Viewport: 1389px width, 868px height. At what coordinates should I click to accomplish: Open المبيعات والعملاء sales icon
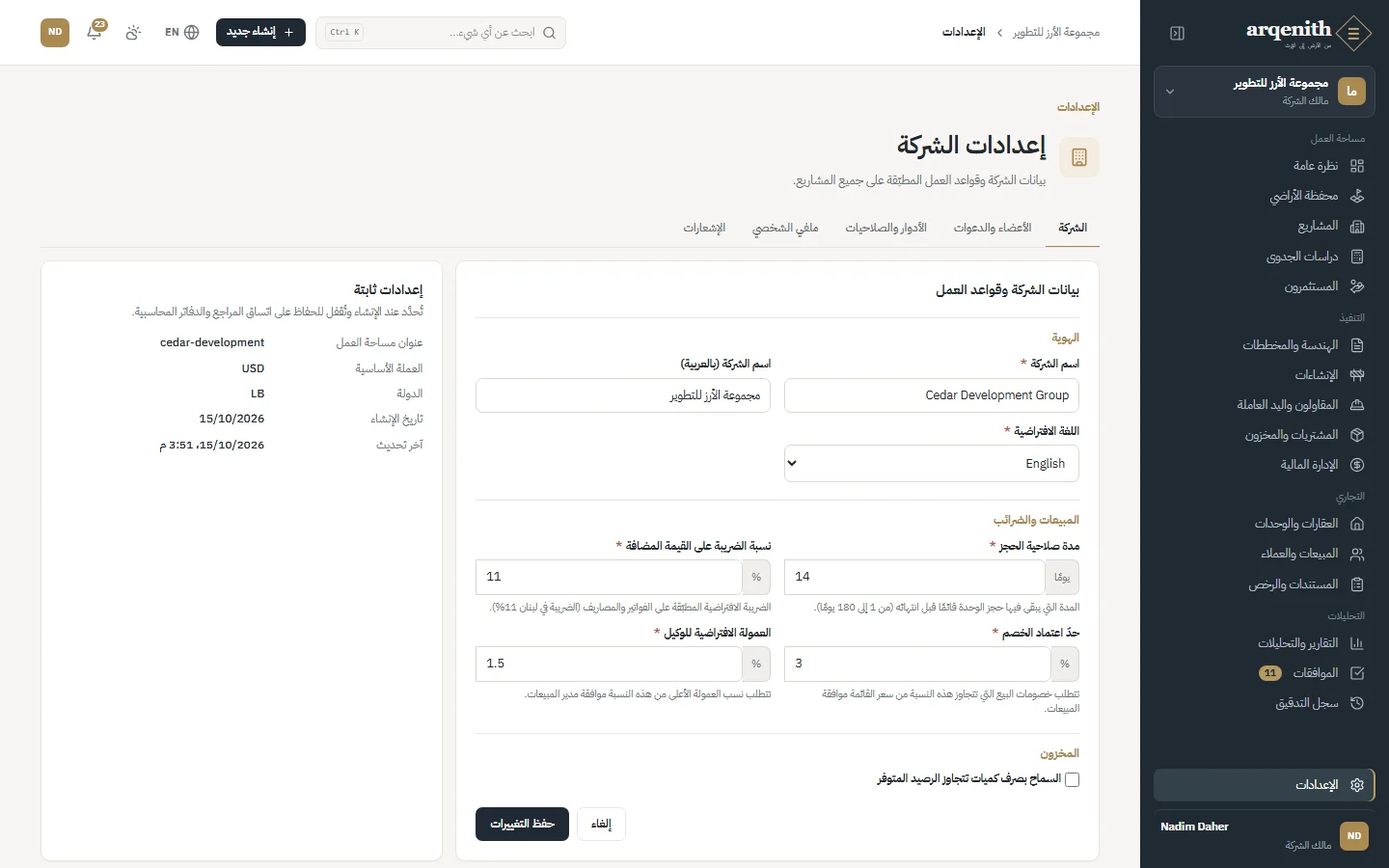(x=1357, y=554)
